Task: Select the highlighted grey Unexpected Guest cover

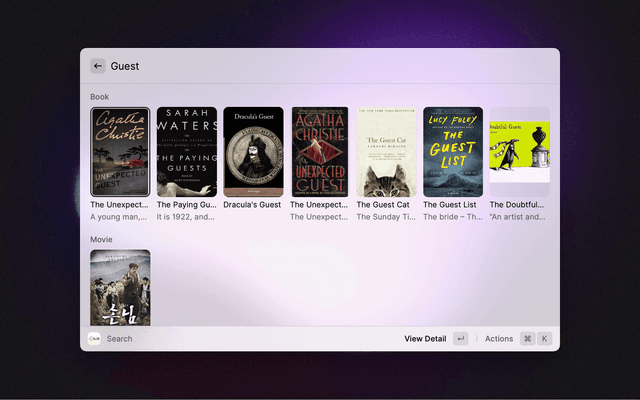Action: coord(120,152)
